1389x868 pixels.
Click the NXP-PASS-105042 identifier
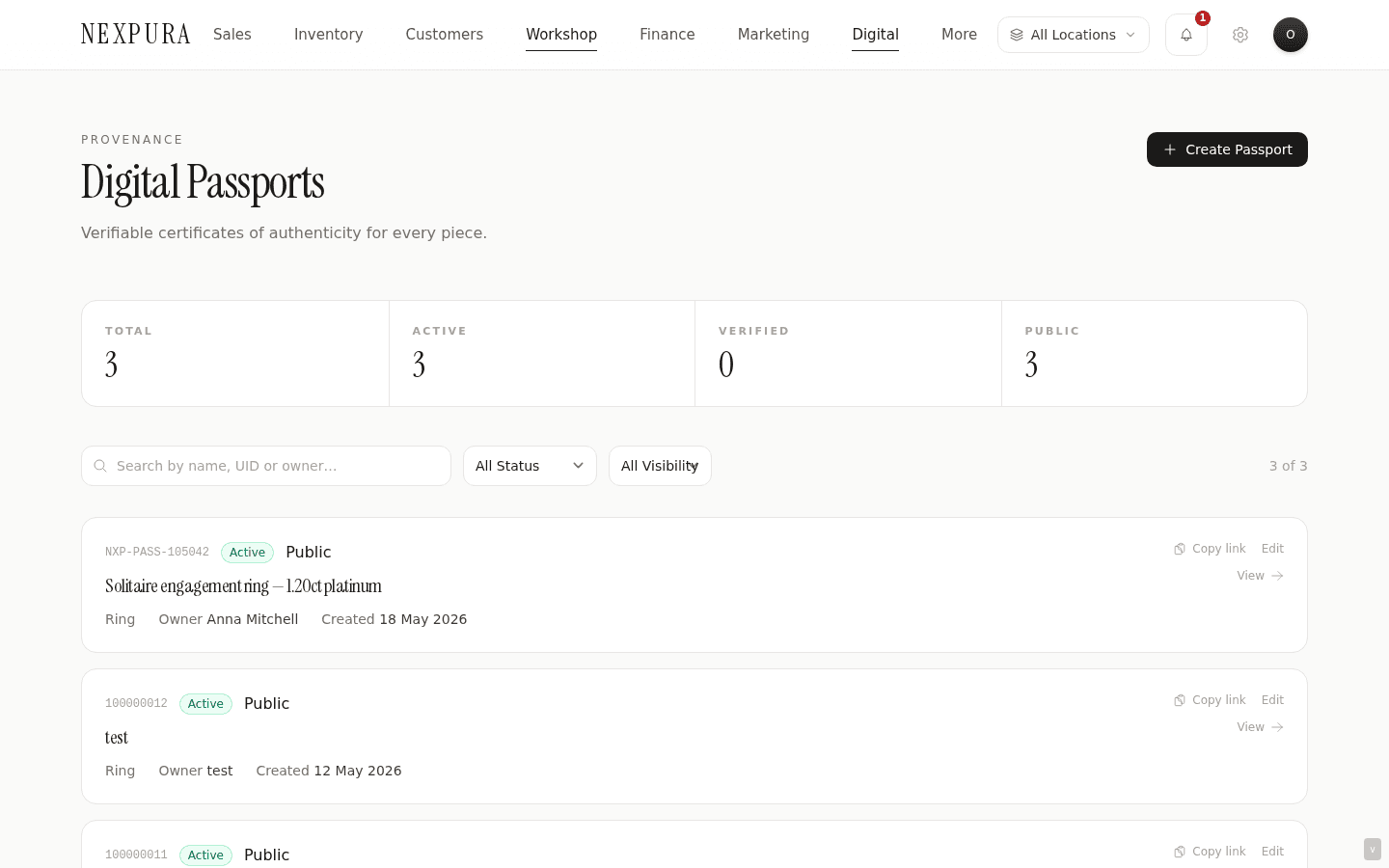[x=157, y=553]
